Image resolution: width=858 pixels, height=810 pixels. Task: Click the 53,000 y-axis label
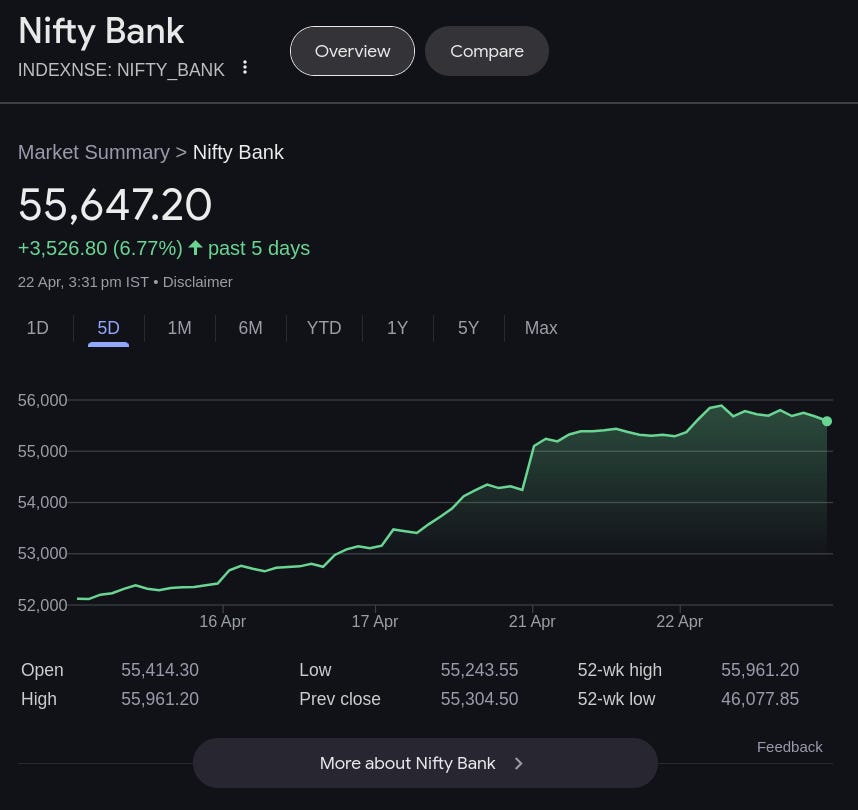click(x=43, y=553)
